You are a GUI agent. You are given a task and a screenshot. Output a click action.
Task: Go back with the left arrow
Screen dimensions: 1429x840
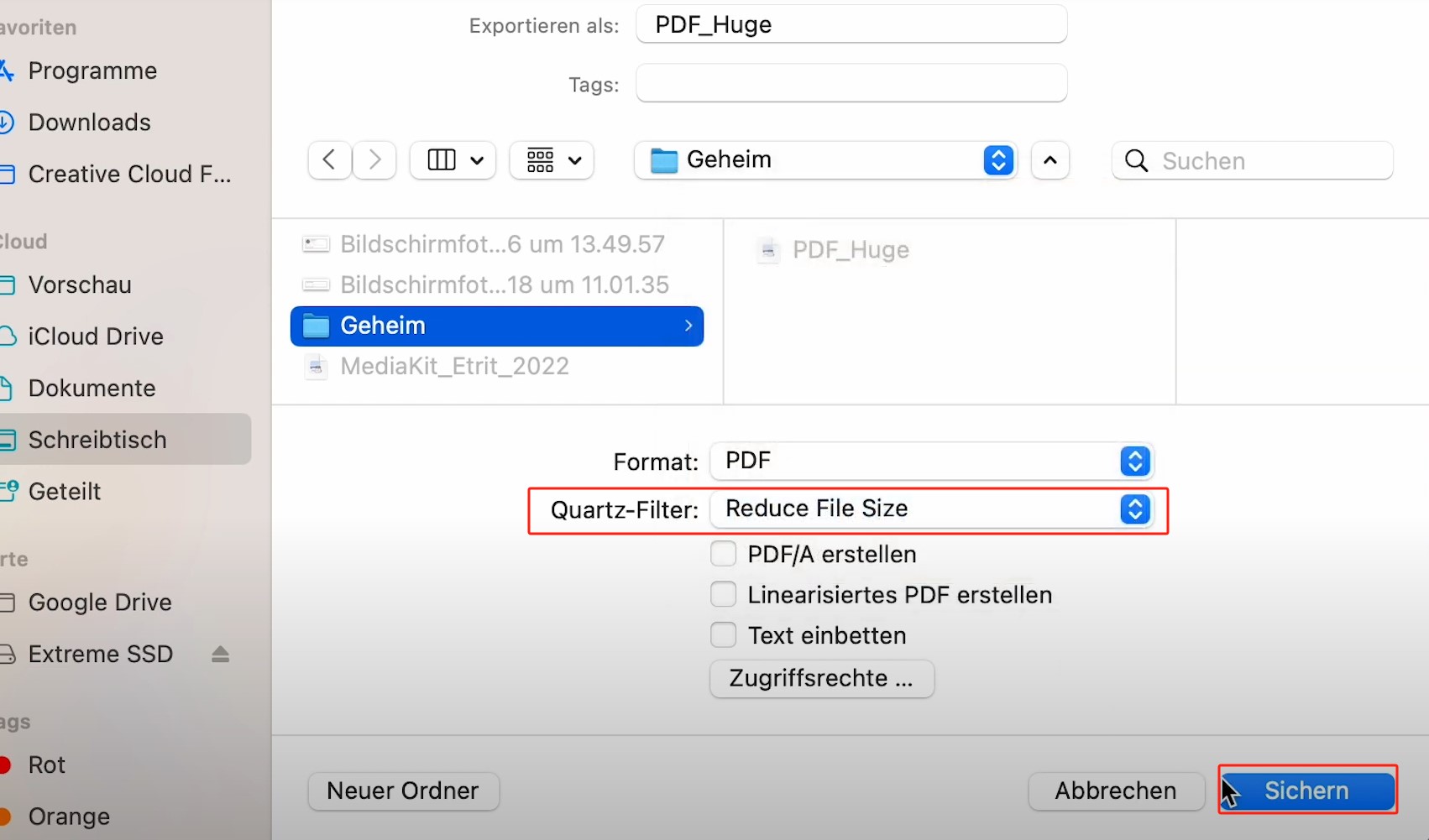(x=329, y=159)
